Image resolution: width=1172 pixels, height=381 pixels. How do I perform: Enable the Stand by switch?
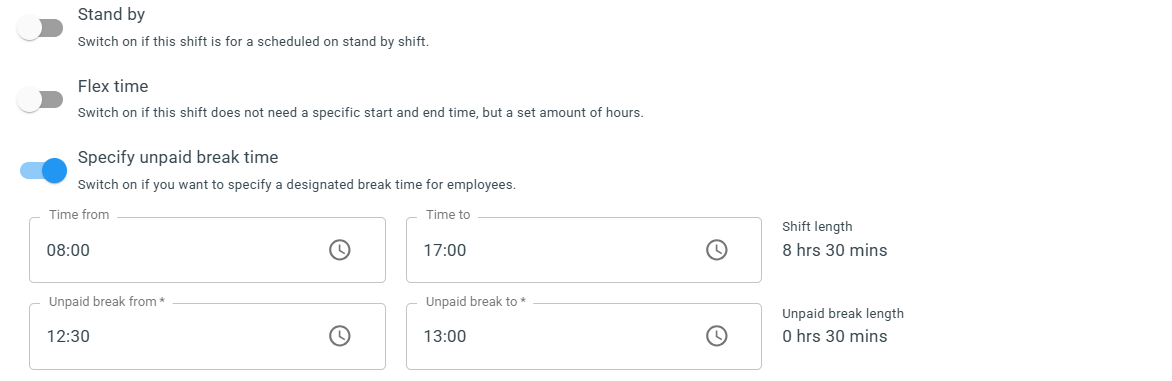tap(41, 28)
